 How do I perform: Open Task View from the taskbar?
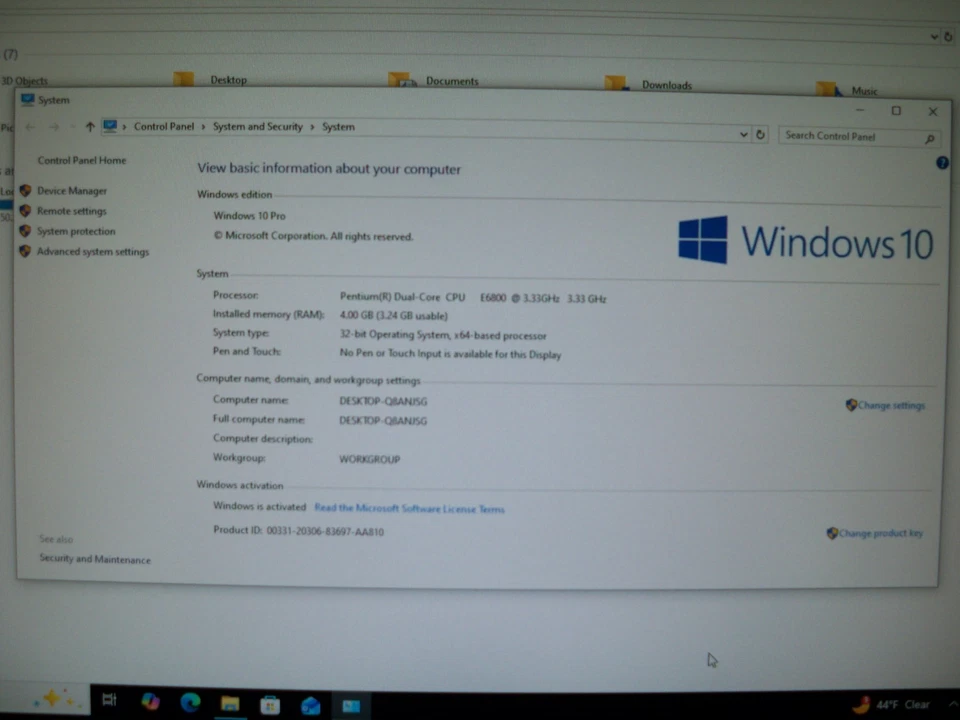110,700
